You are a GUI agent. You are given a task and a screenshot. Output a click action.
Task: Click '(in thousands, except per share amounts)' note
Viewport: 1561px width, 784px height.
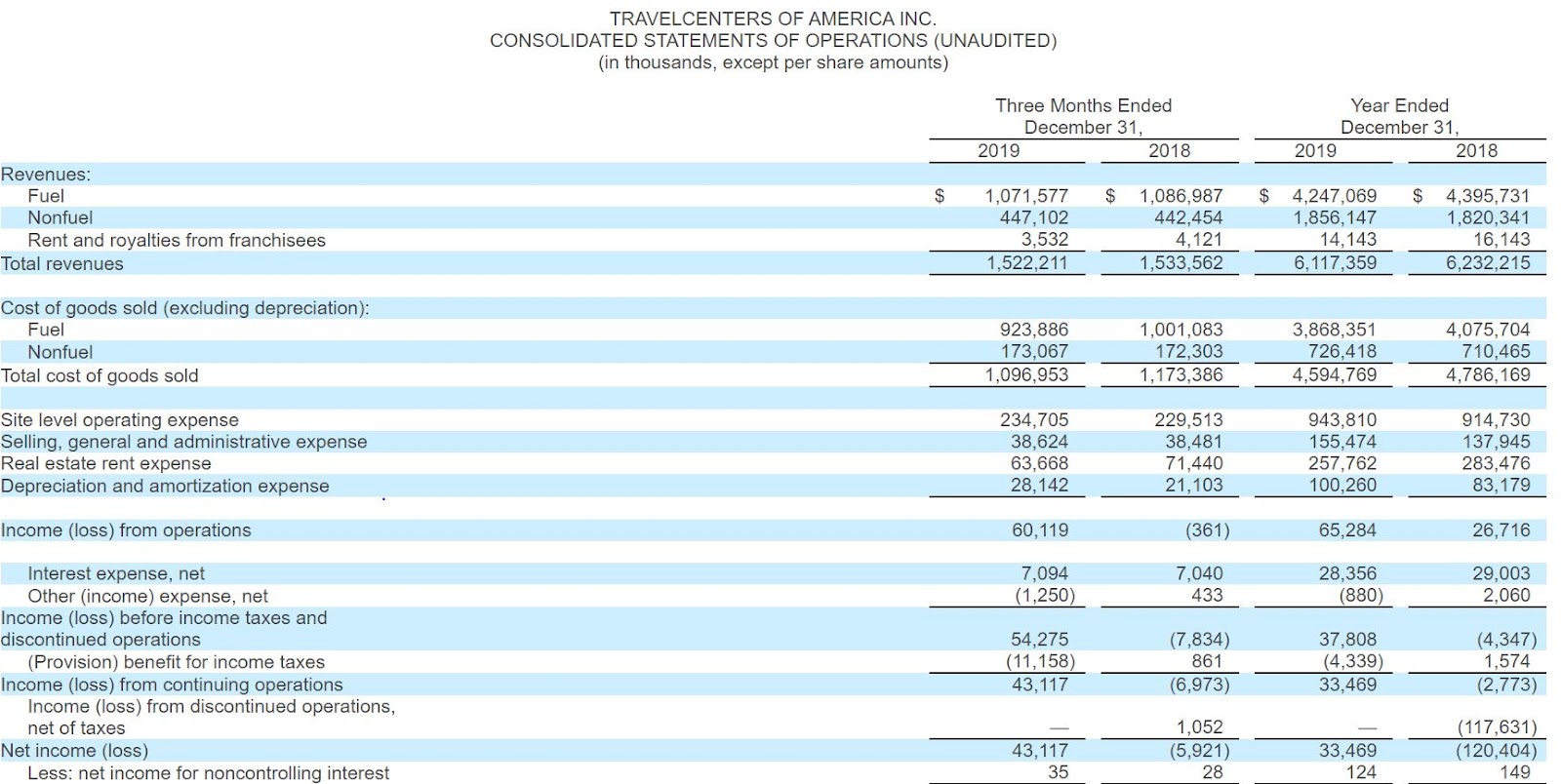tap(773, 62)
